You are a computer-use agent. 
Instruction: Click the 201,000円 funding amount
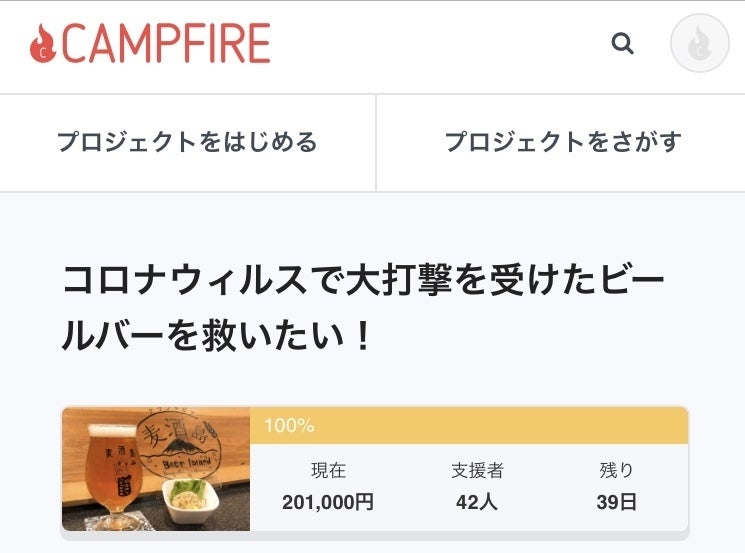point(328,501)
